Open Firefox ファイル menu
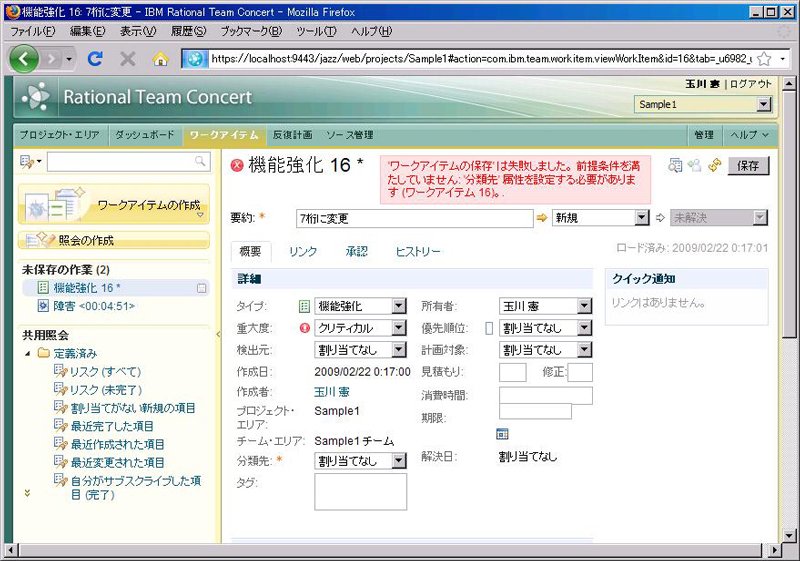Image resolution: width=800 pixels, height=561 pixels. click(x=33, y=31)
